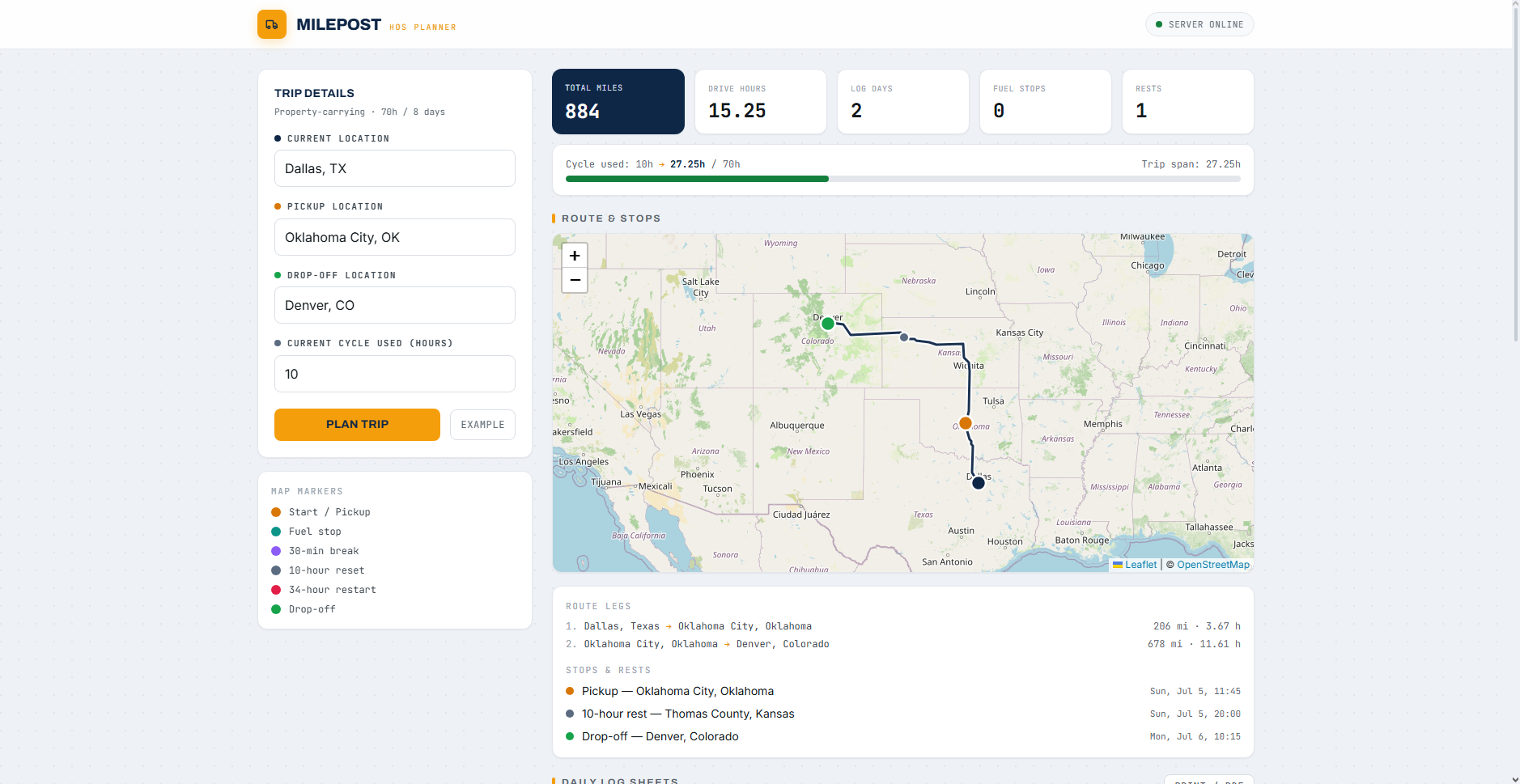Click the cycle used progress bar
The height and width of the screenshot is (784, 1520).
point(903,179)
